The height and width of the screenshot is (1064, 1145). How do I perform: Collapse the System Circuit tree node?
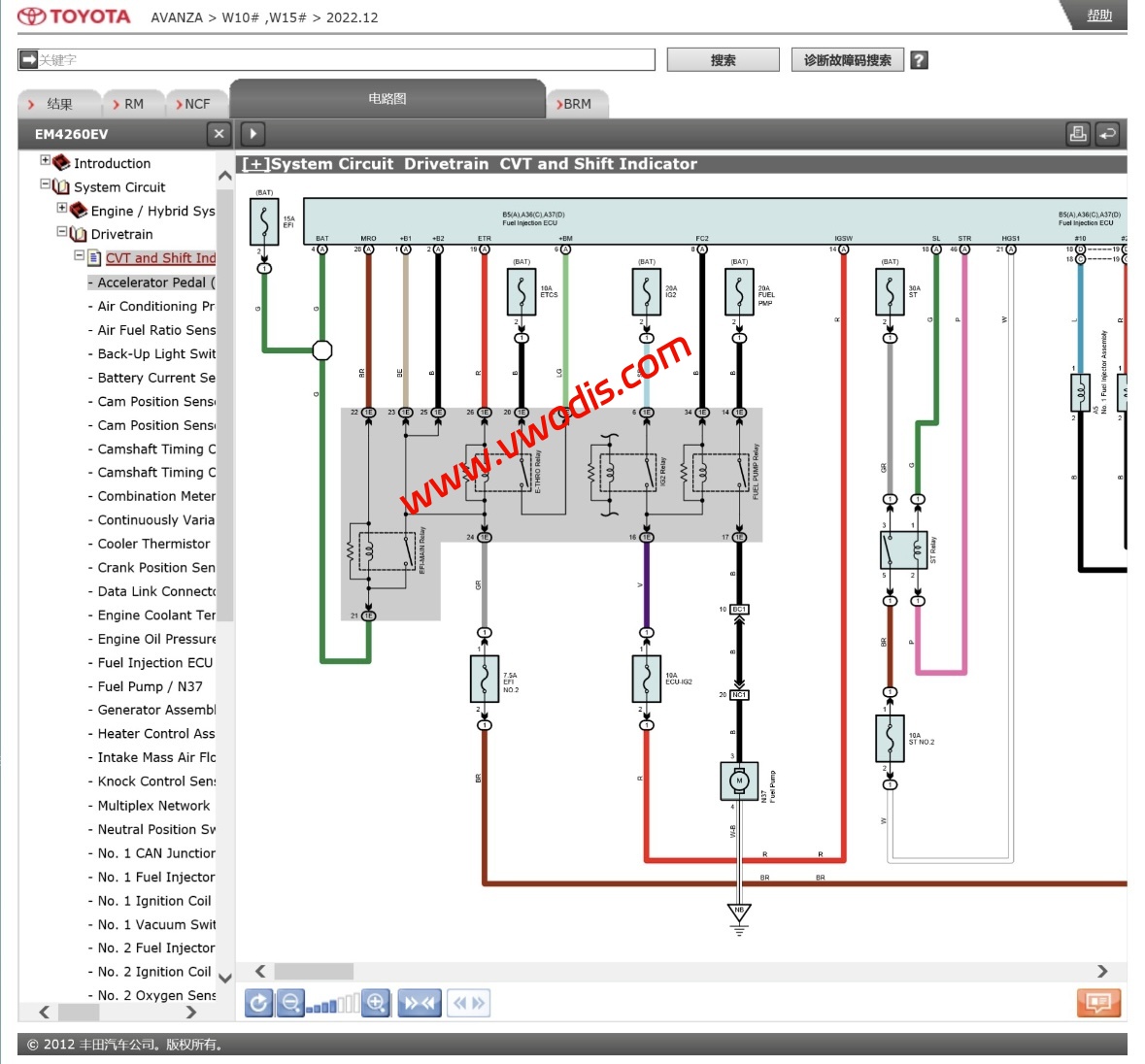pyautogui.click(x=46, y=184)
